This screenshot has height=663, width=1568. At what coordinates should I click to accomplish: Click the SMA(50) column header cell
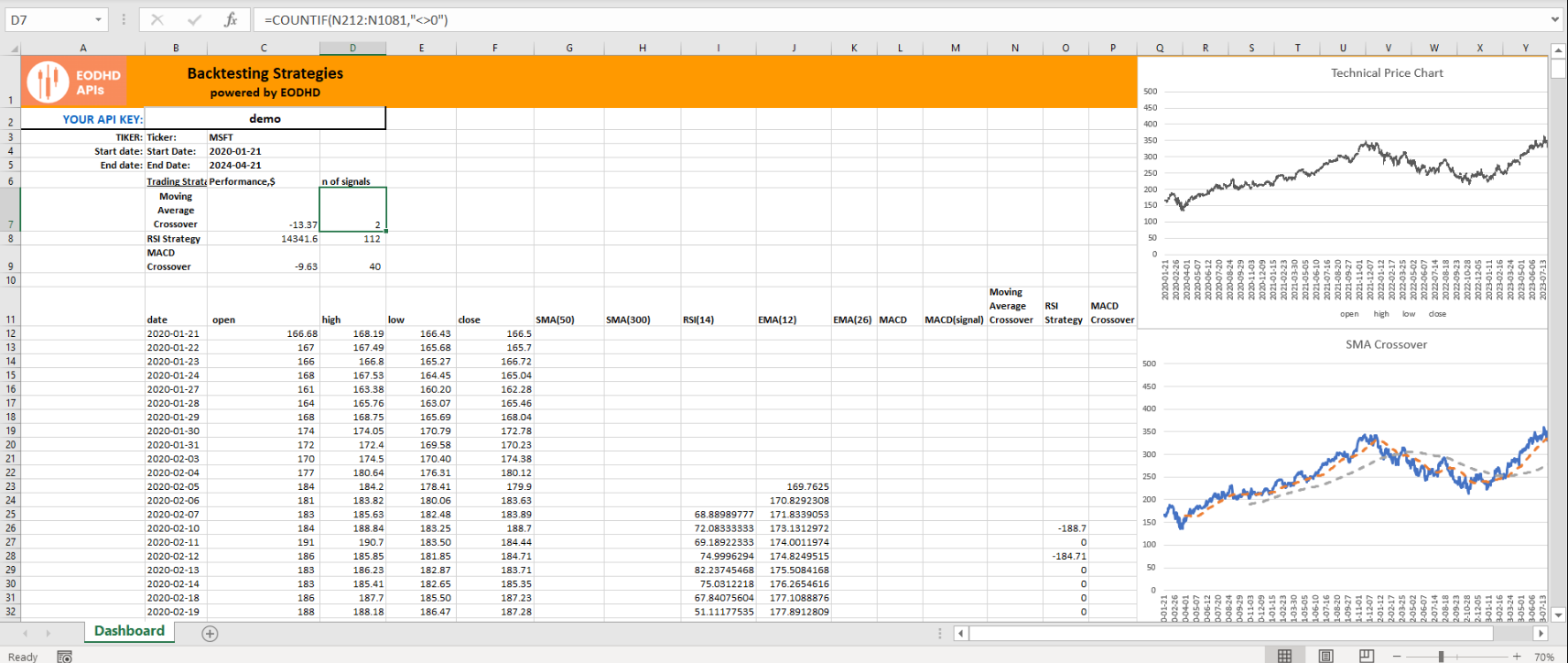pos(568,306)
